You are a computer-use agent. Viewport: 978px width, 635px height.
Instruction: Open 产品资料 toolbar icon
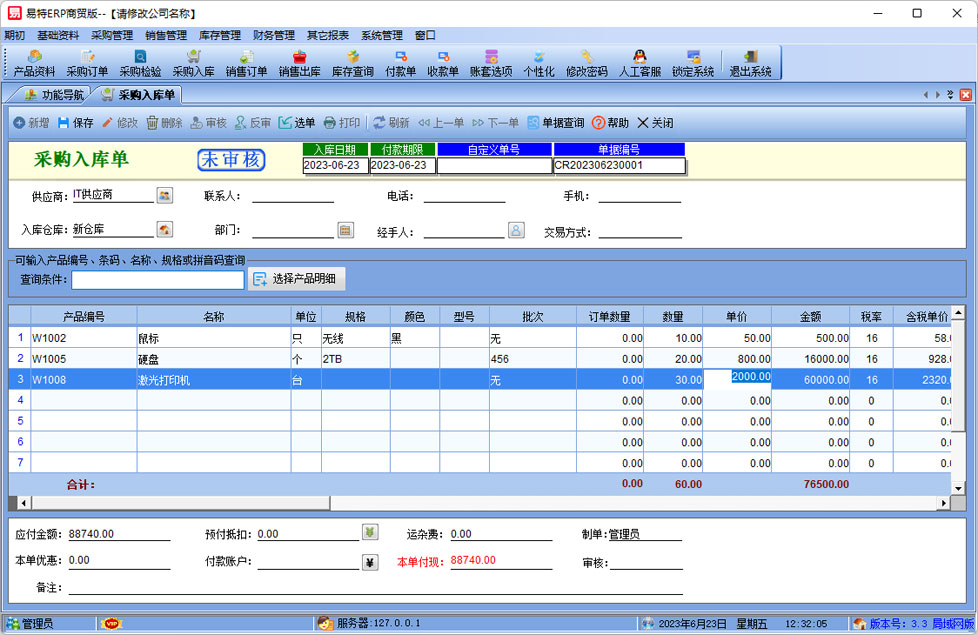pos(34,63)
